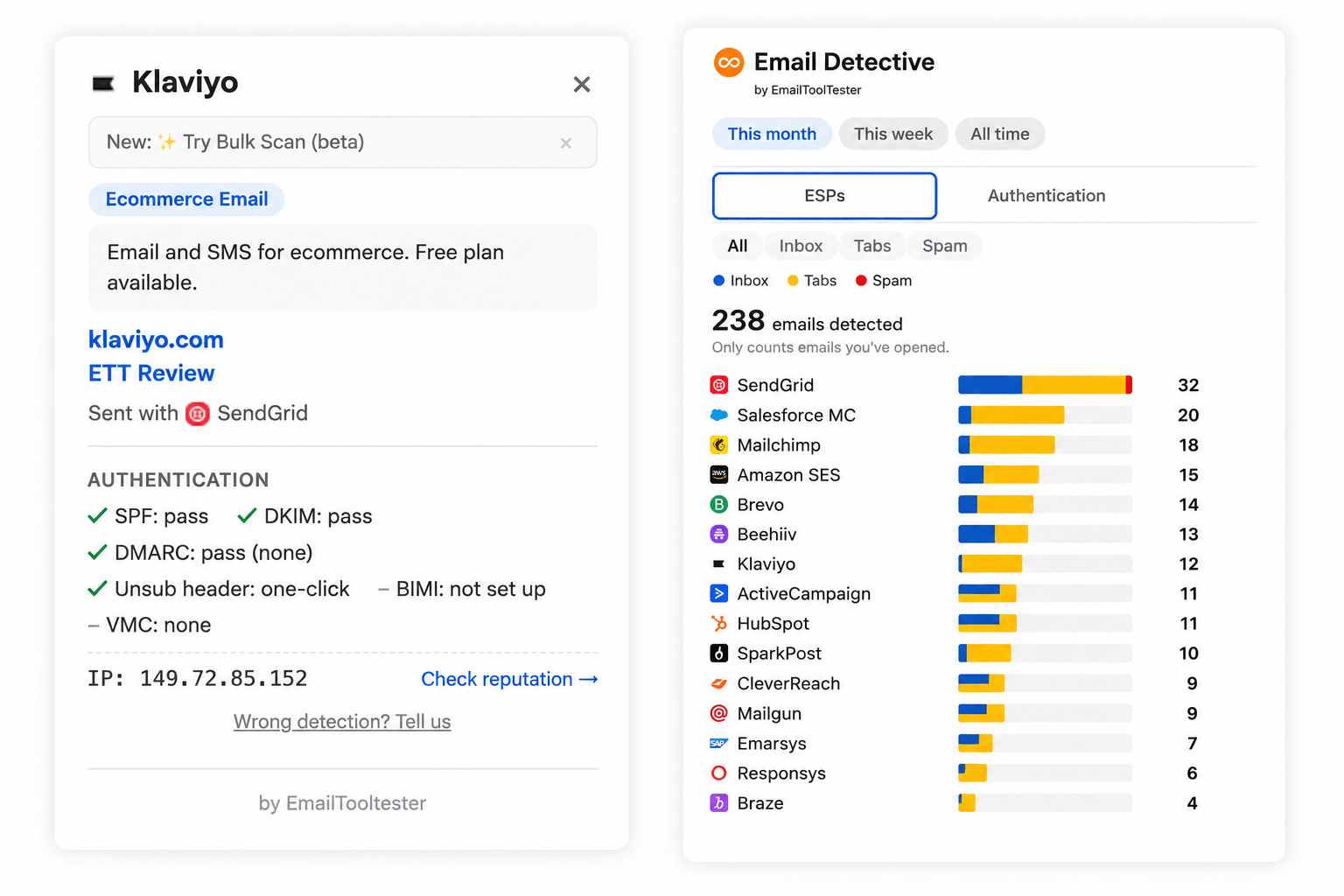The image size is (1344, 896).
Task: Click the Braze icon
Action: (x=718, y=802)
